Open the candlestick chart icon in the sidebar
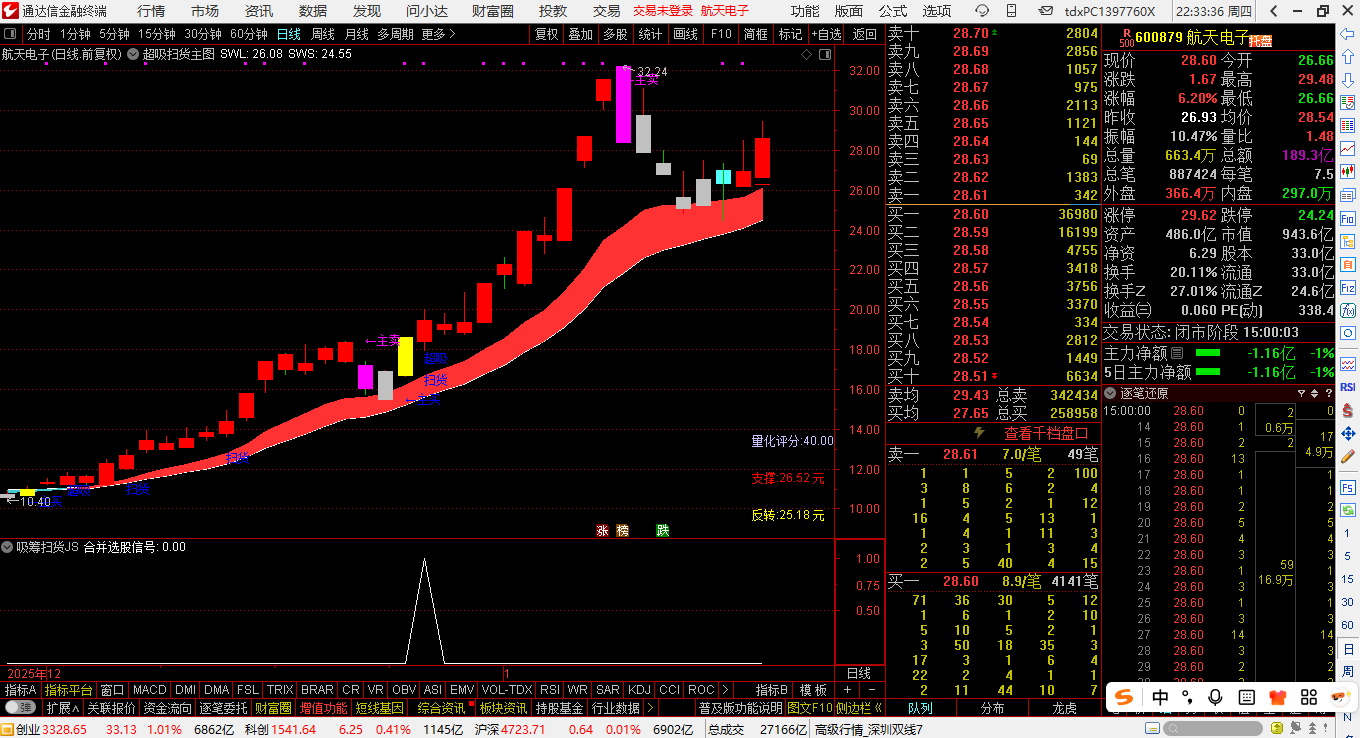Viewport: 1360px width, 738px height. point(1346,171)
